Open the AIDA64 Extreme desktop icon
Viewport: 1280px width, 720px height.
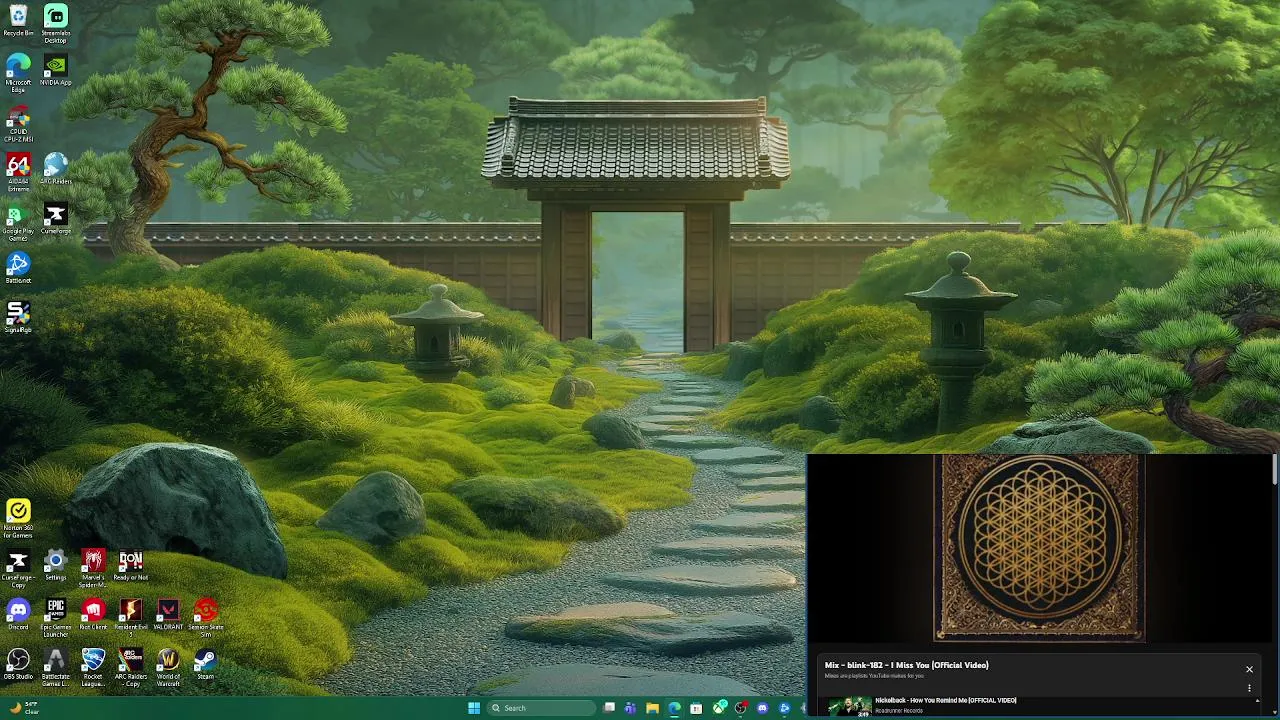[18, 173]
